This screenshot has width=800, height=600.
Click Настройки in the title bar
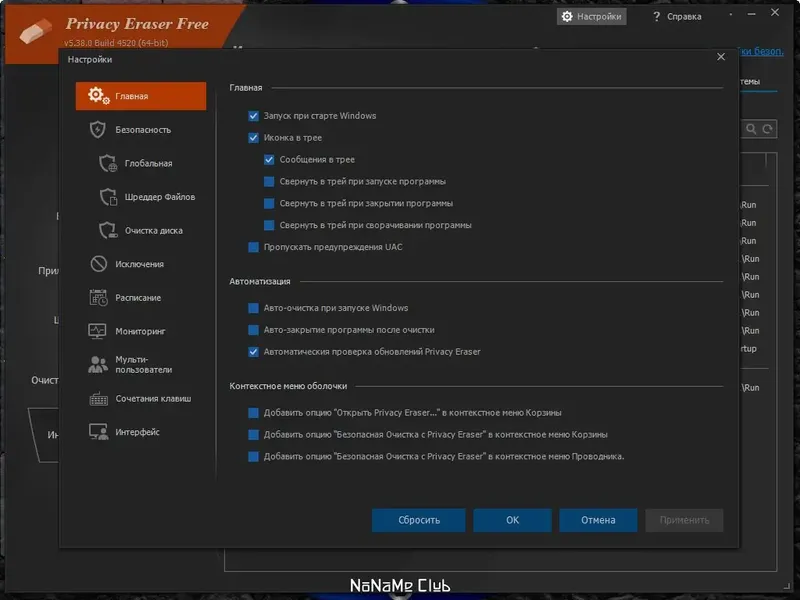pos(593,16)
